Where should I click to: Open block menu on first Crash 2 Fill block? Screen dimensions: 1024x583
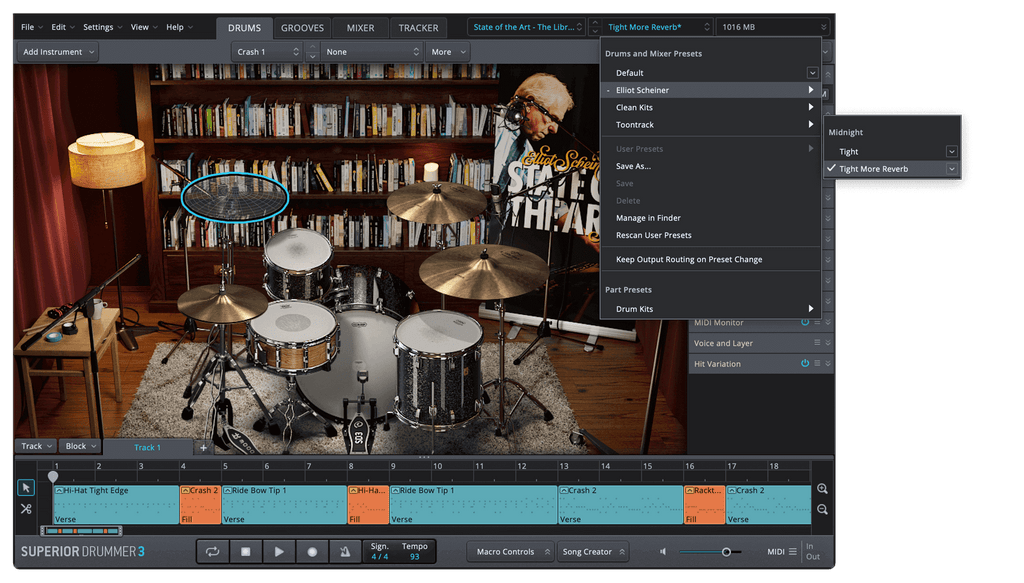click(x=185, y=490)
